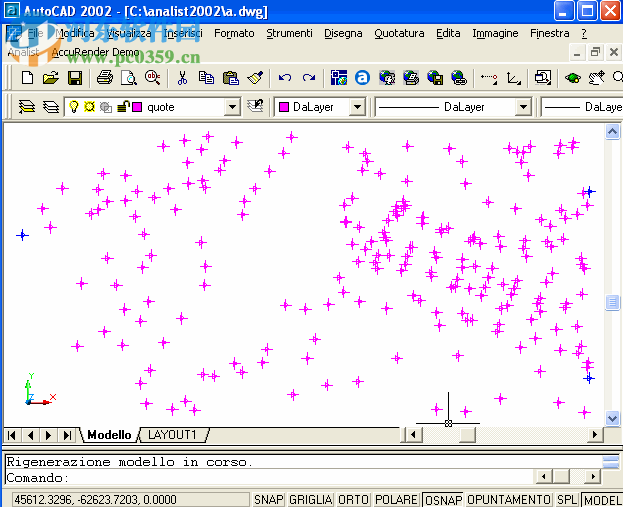Make object's layer current icon
The width and height of the screenshot is (623, 507).
(27, 107)
